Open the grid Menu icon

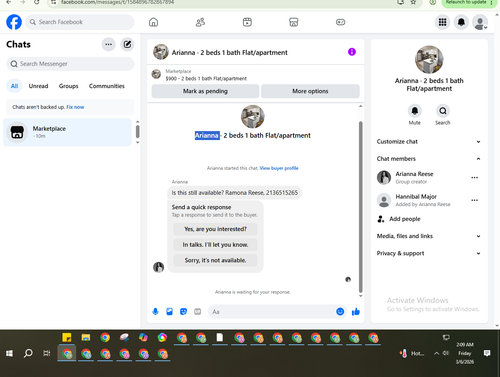442,22
